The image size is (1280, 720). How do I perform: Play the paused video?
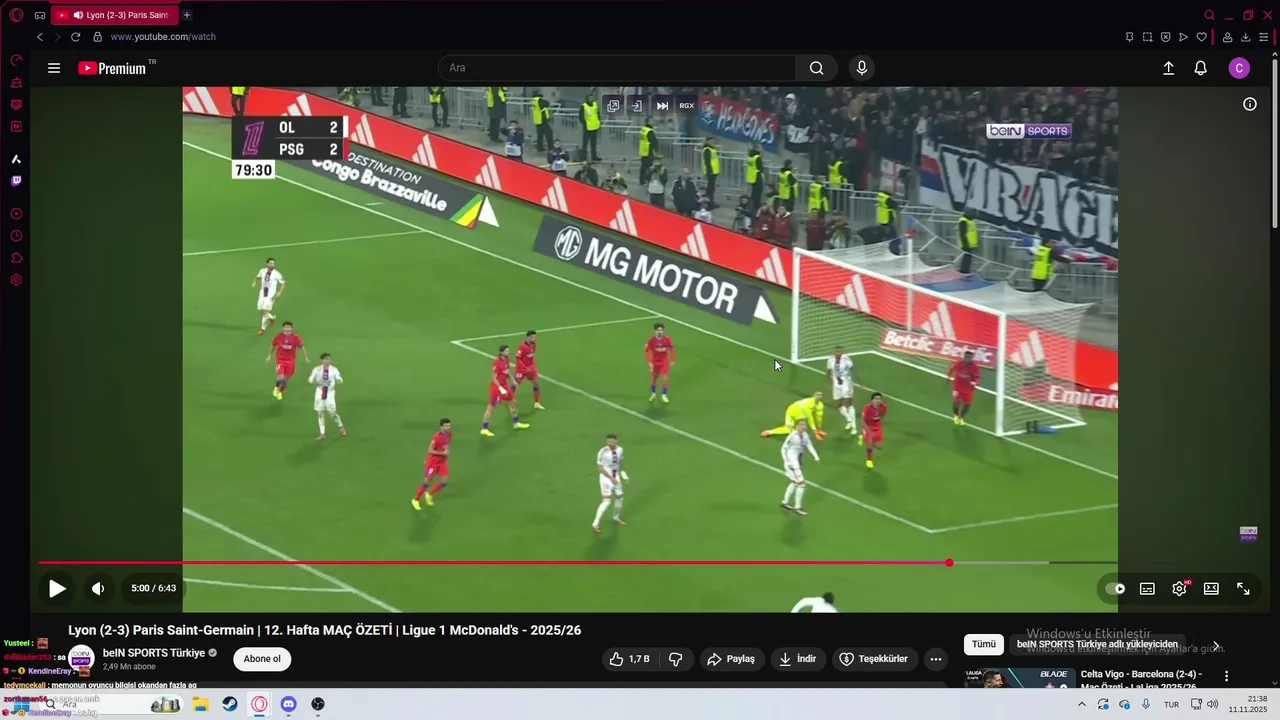click(x=58, y=589)
